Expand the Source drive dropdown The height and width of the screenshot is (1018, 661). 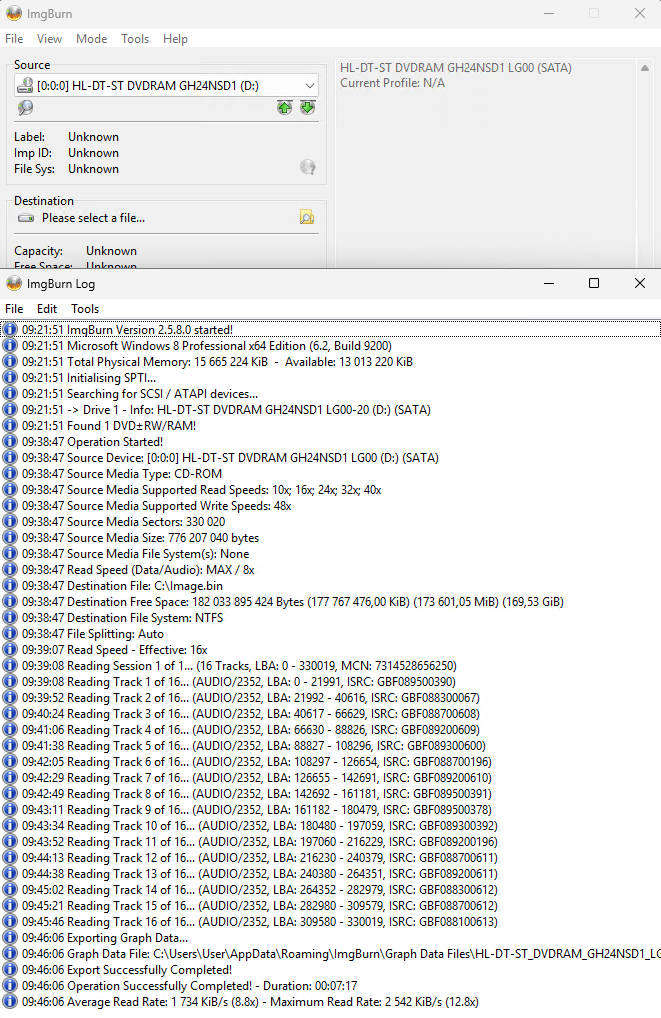tap(309, 86)
